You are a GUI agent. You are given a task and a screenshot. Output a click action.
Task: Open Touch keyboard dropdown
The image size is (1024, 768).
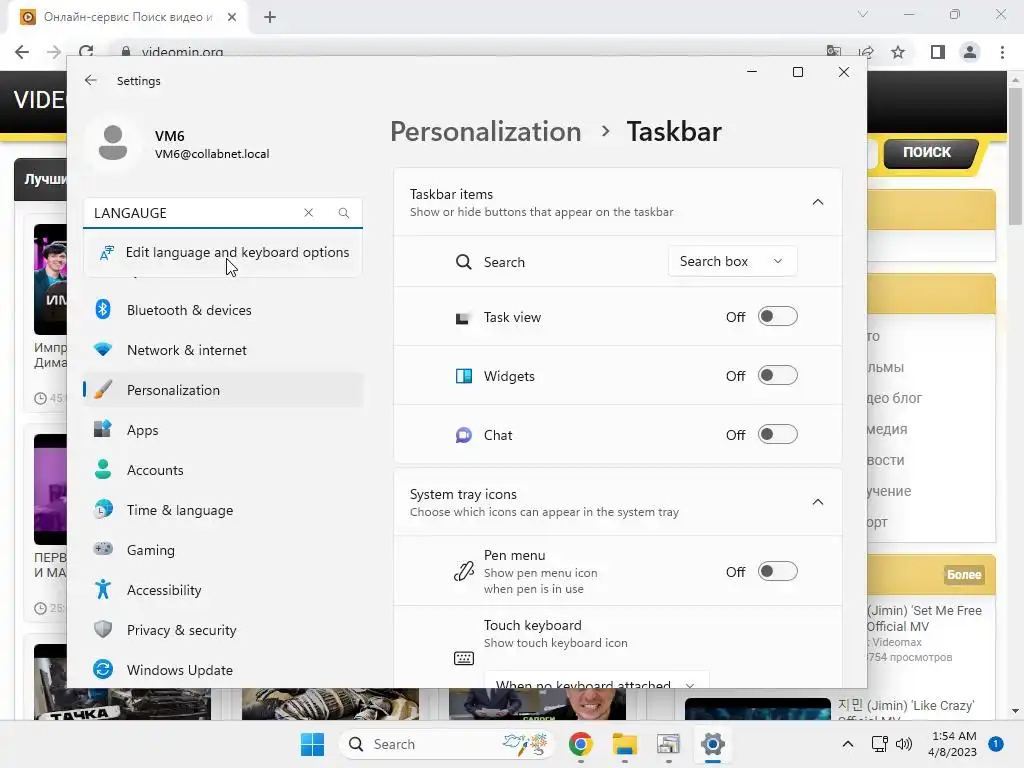point(596,680)
